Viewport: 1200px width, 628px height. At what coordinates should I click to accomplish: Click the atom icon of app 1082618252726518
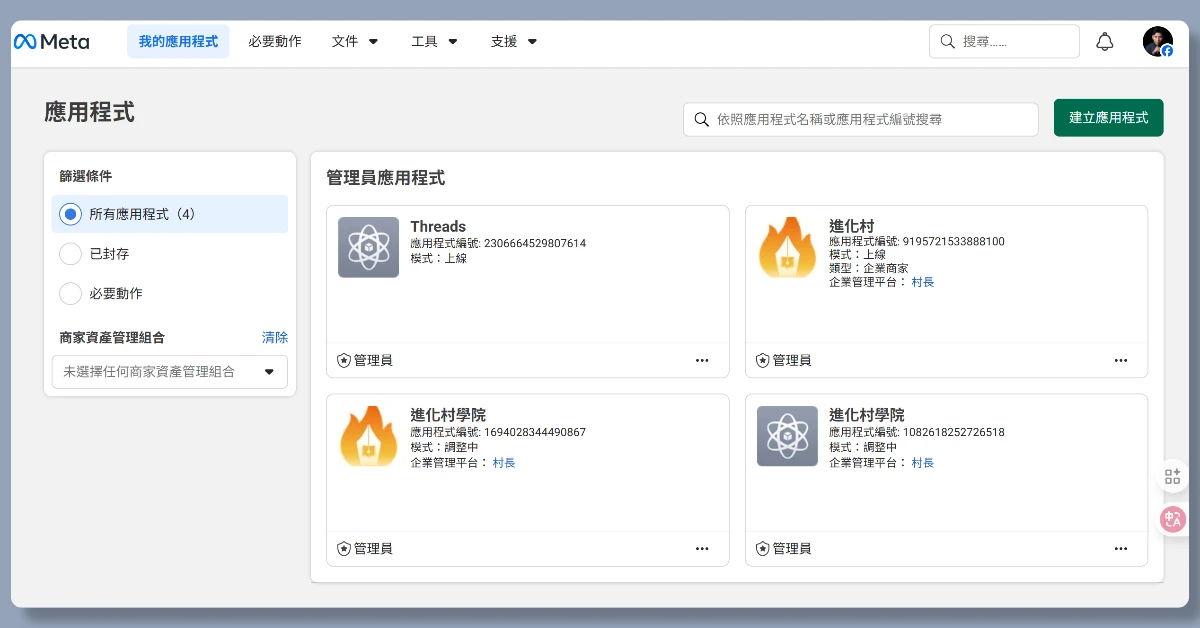coord(787,435)
